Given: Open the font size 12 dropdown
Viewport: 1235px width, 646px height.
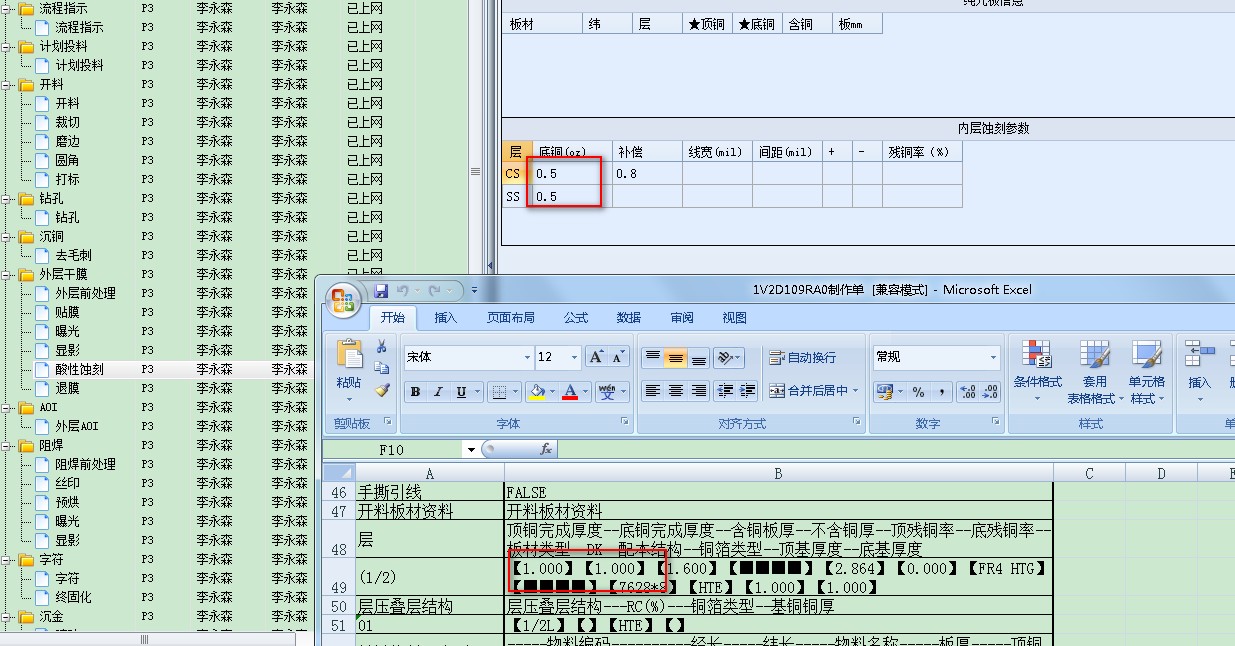Looking at the screenshot, I should [574, 357].
